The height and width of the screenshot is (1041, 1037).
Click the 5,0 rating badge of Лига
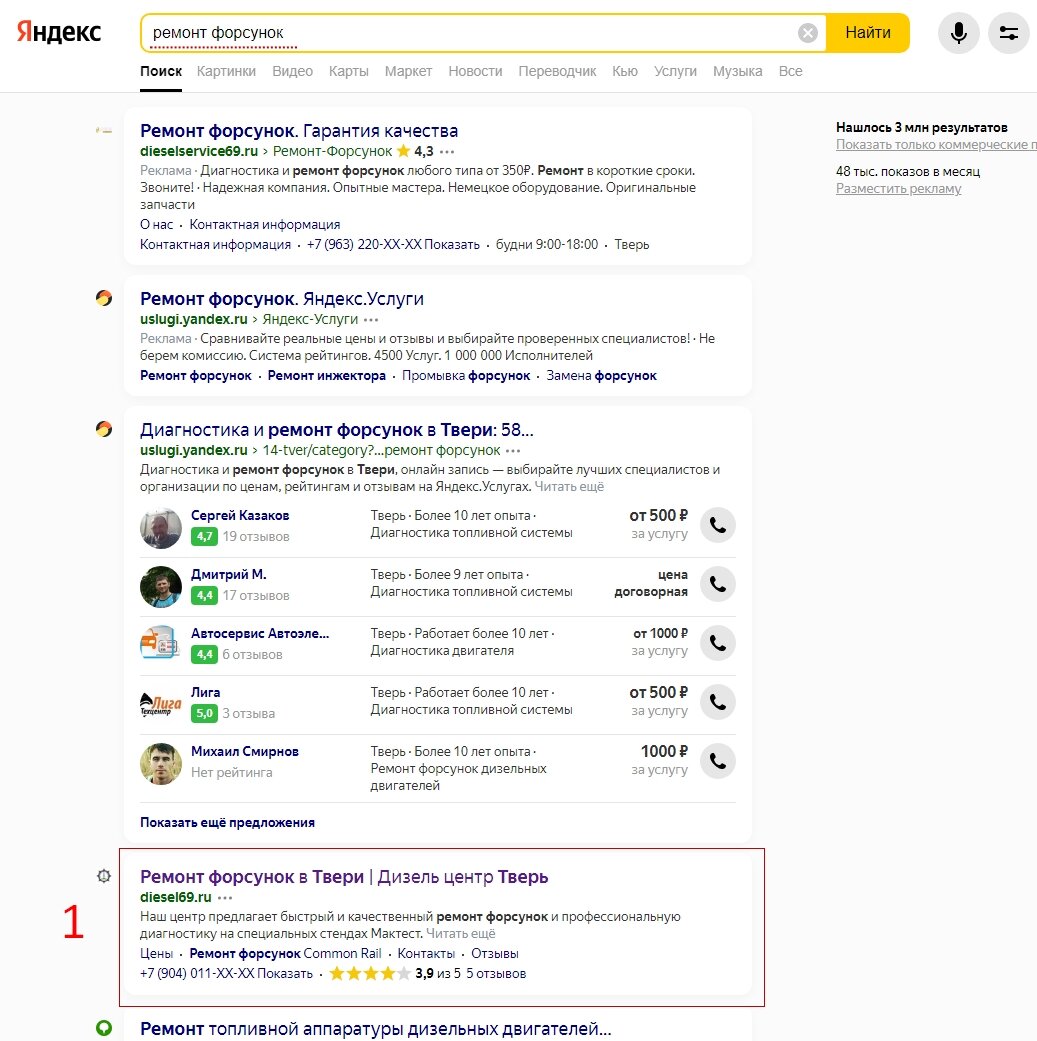tap(204, 714)
